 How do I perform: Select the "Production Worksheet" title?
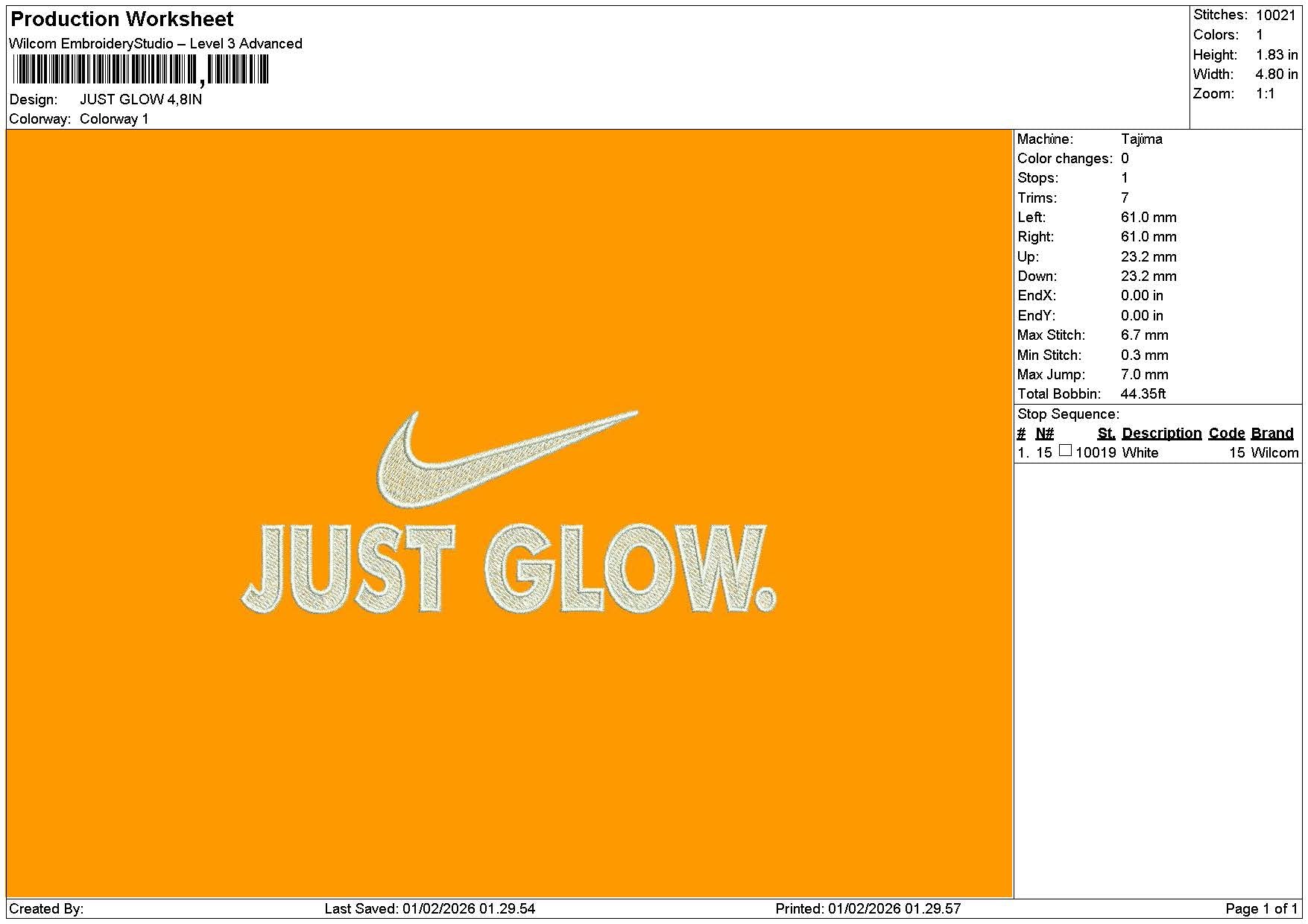coord(122,19)
